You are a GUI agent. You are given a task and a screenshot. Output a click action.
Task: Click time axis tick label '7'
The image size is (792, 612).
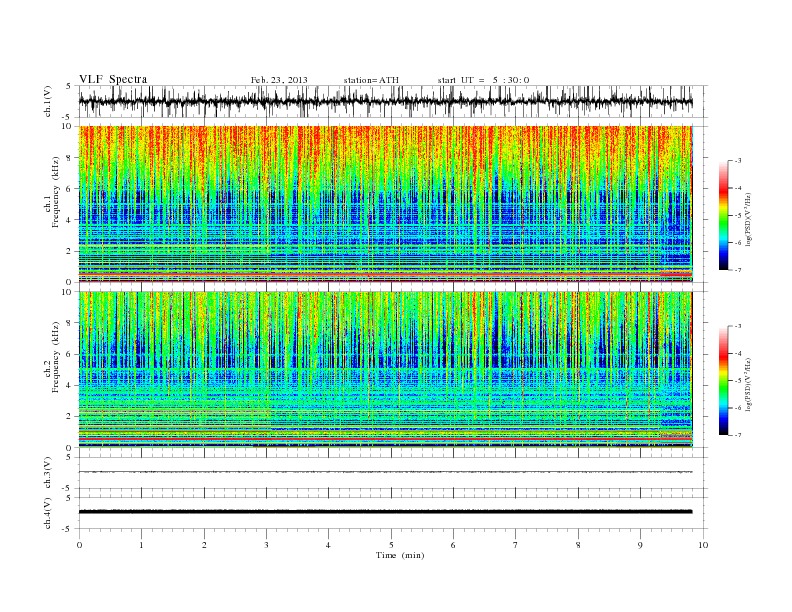point(516,545)
